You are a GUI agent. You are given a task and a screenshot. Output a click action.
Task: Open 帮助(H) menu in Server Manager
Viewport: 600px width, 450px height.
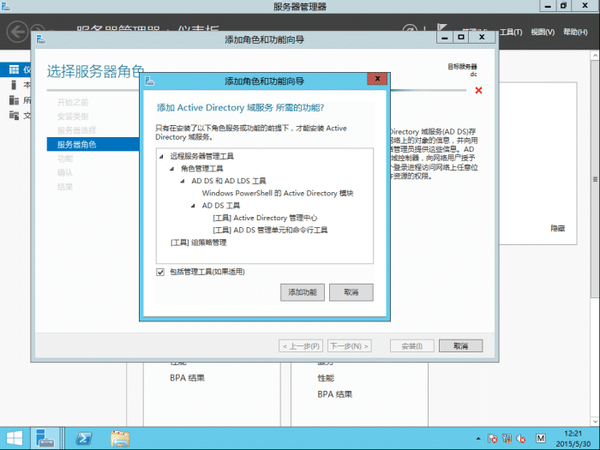point(575,32)
